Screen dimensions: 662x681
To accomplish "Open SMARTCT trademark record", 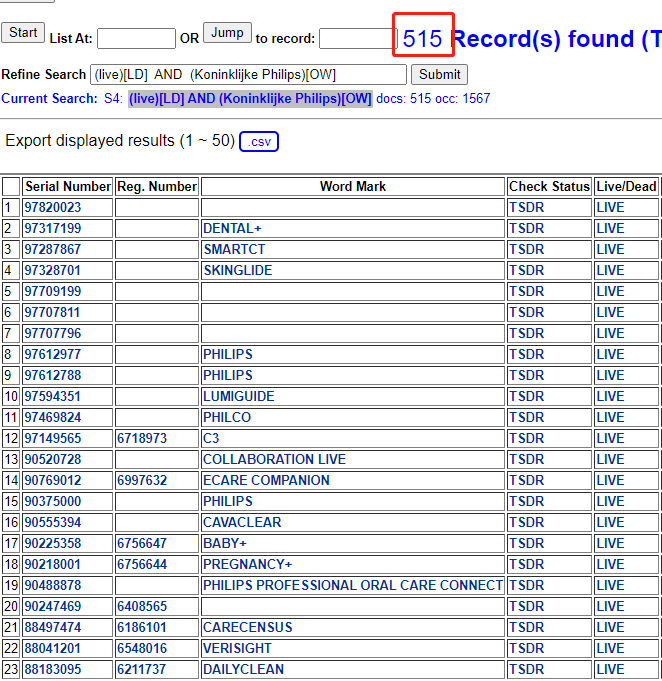I will [234, 250].
